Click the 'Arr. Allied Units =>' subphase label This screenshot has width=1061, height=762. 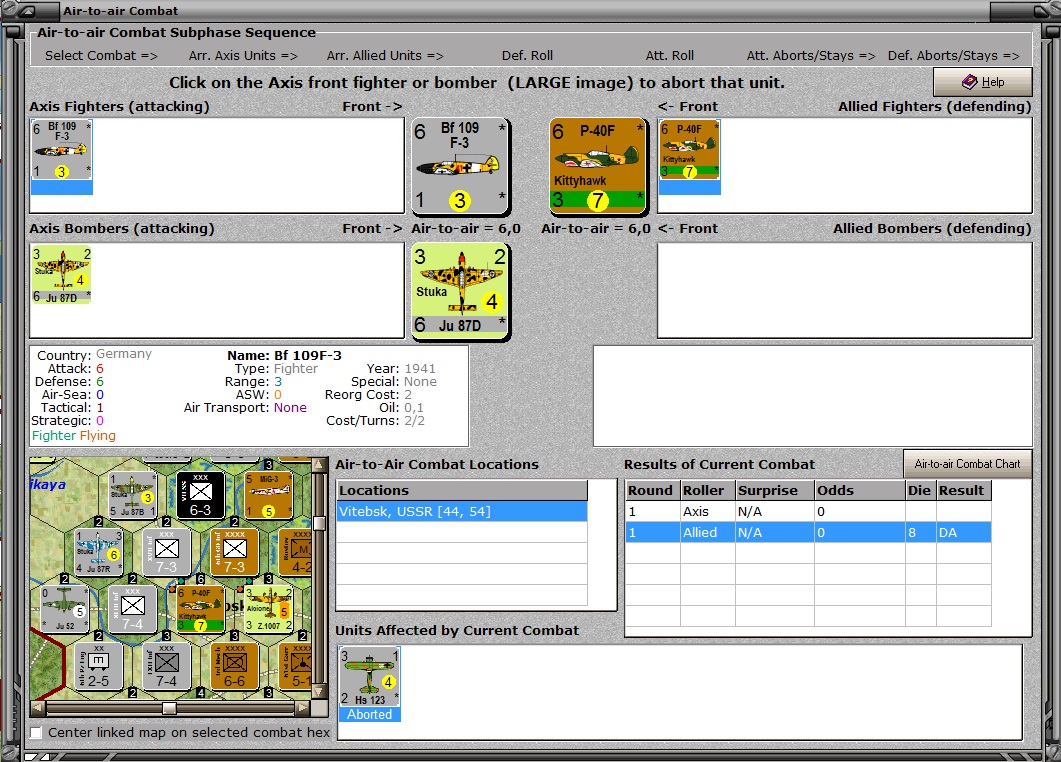pos(385,55)
